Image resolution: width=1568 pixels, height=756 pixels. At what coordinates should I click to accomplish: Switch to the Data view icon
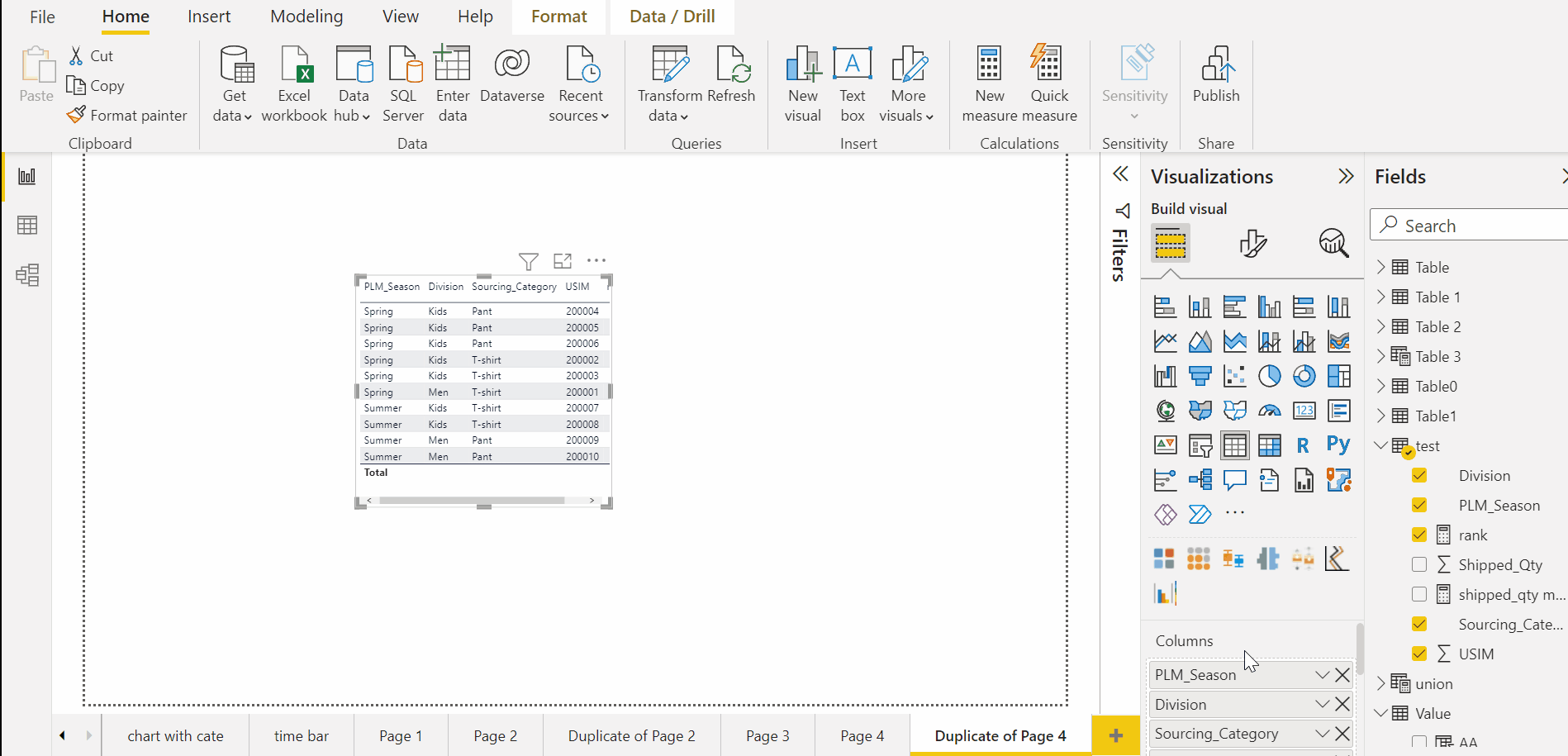click(27, 225)
